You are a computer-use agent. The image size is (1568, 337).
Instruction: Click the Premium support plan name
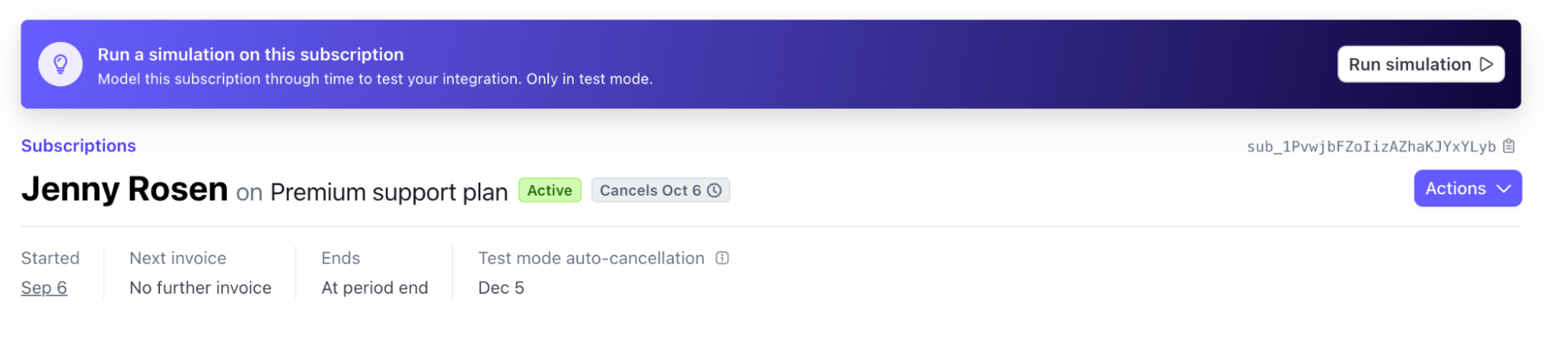click(x=389, y=192)
